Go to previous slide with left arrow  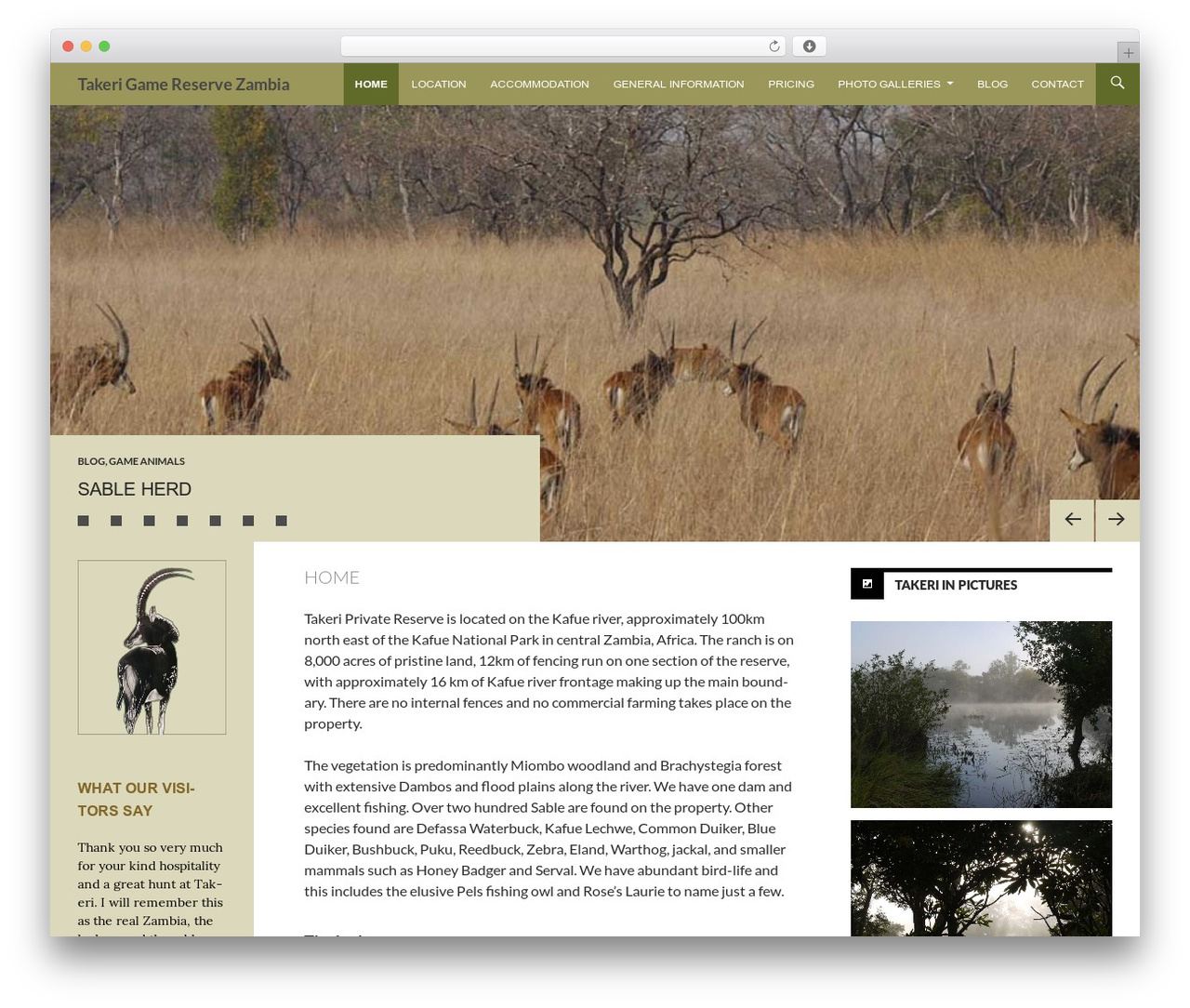point(1072,520)
